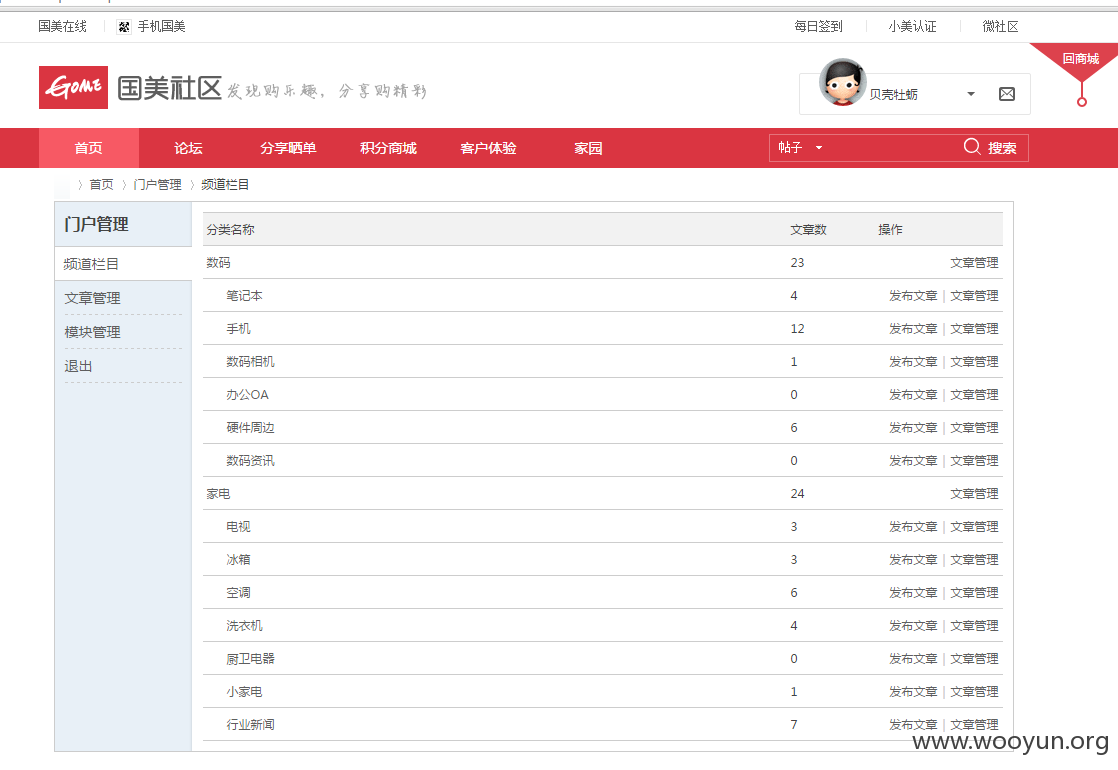Go to the 论坛 nav tab
Screen dimensions: 1118x770
[188, 148]
